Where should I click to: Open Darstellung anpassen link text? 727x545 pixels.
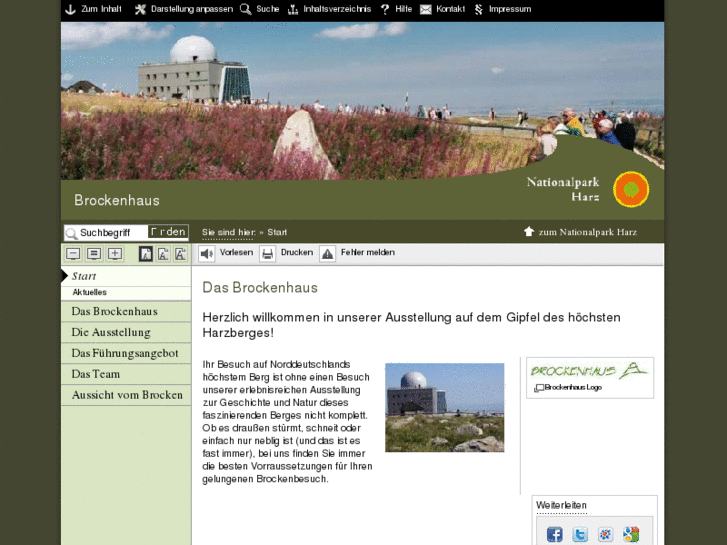(x=192, y=9)
